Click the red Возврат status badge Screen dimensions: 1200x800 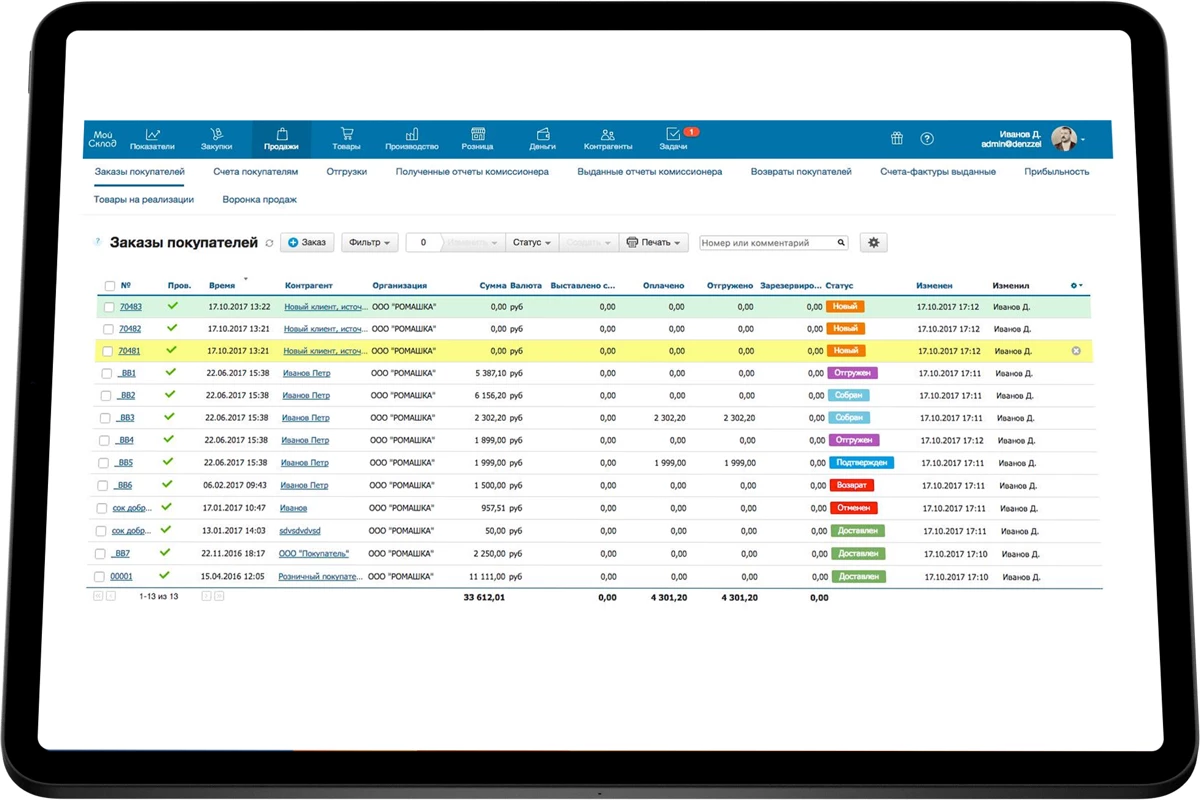pos(852,485)
